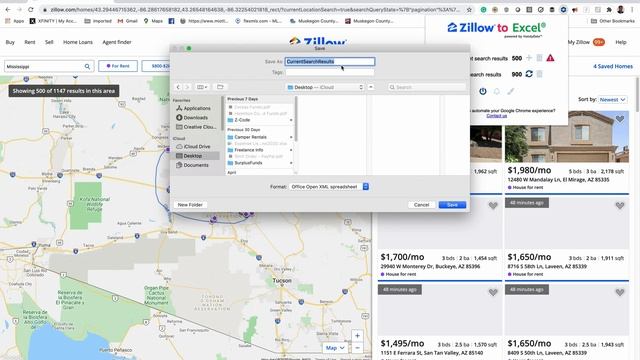The image size is (640, 360).
Task: Favorite the $1,700/mo listing heart
Action: [493, 206]
